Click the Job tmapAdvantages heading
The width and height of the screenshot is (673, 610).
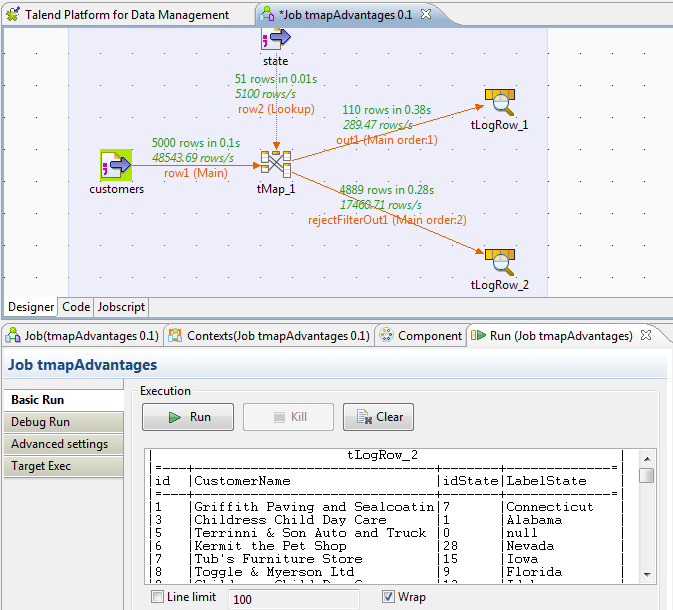(82, 365)
